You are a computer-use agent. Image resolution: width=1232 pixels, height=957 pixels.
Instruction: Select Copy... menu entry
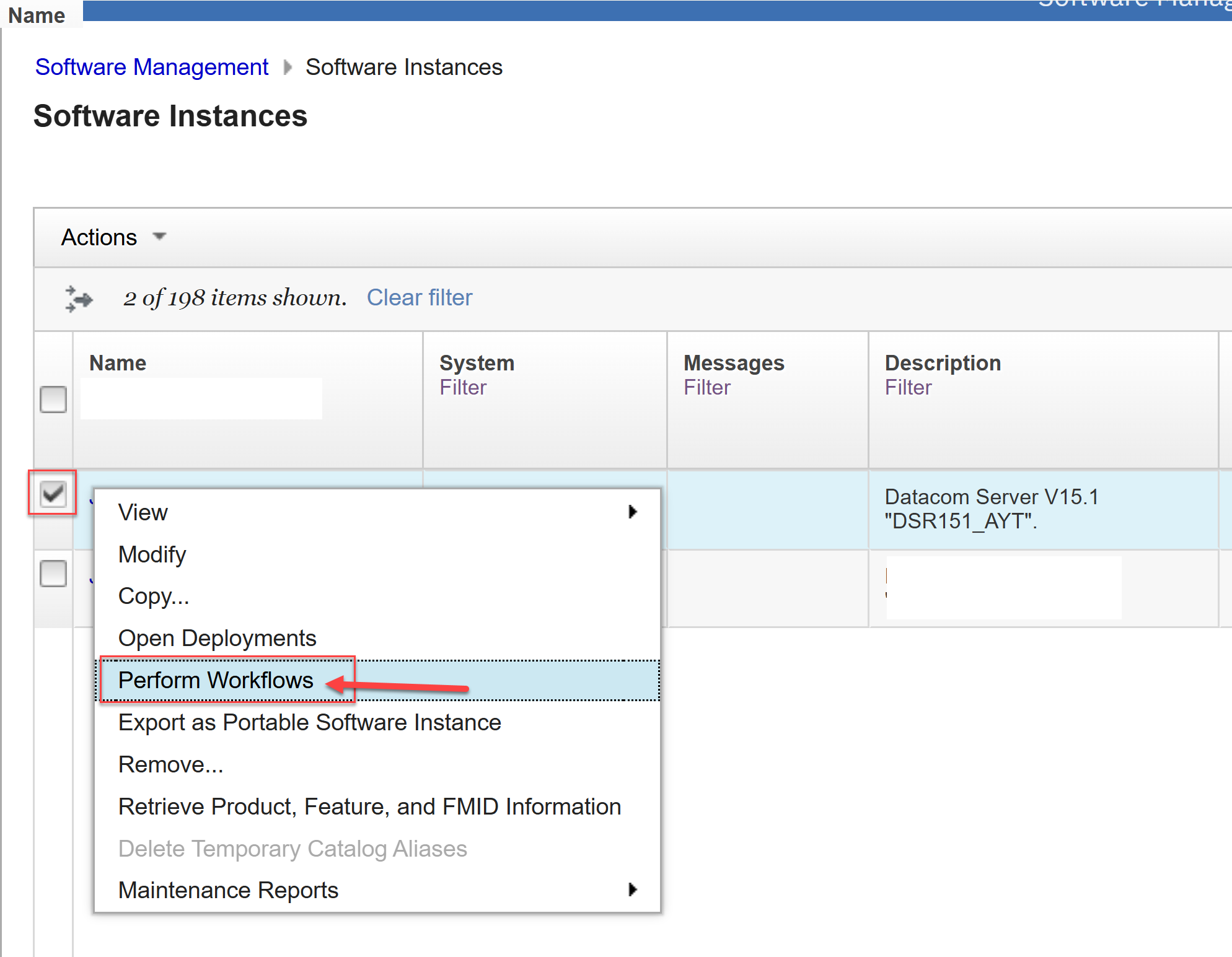tap(153, 596)
